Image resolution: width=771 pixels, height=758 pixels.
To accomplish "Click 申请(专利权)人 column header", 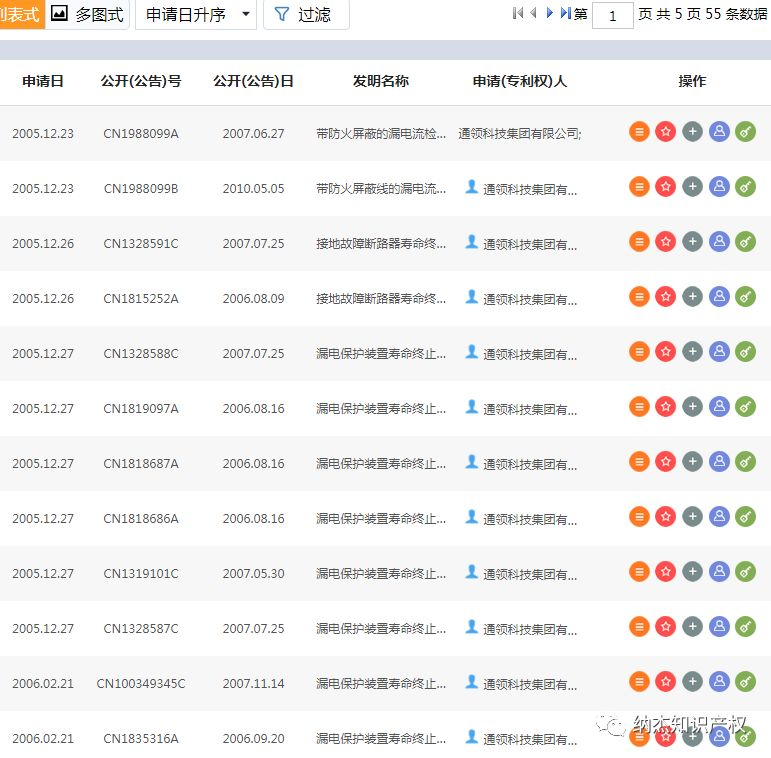I will tap(520, 81).
